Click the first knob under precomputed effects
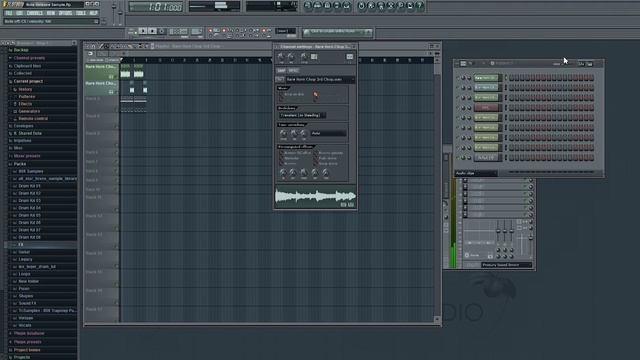 [x=283, y=173]
